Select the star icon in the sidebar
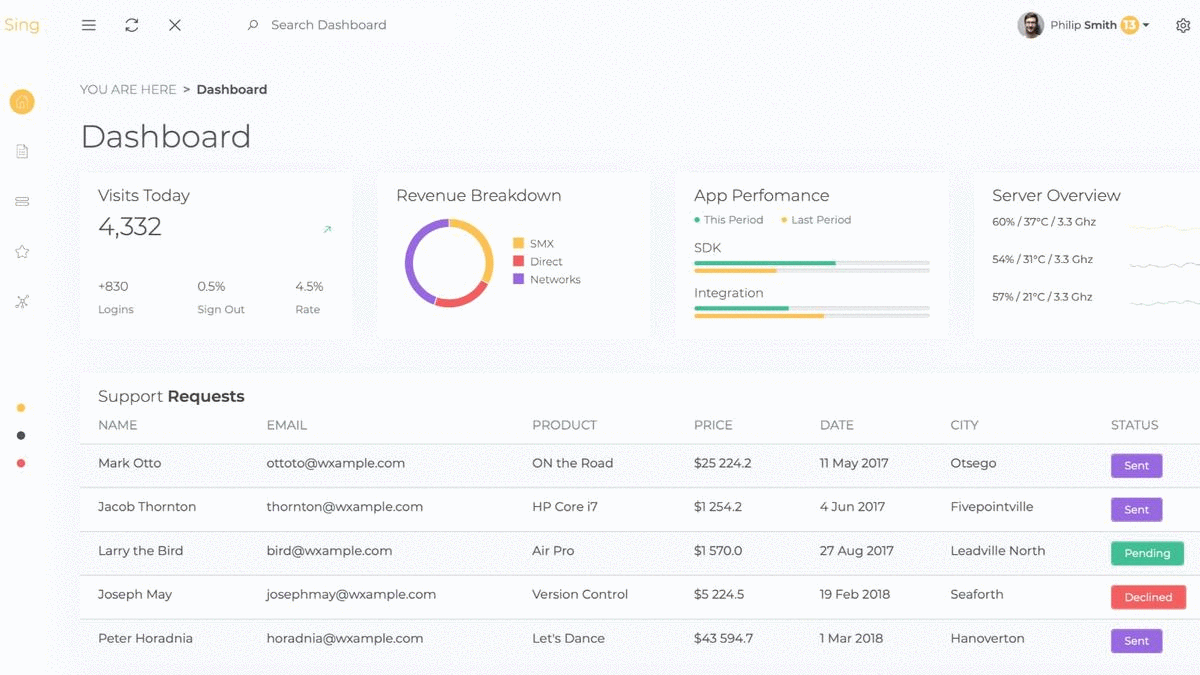 (x=21, y=251)
